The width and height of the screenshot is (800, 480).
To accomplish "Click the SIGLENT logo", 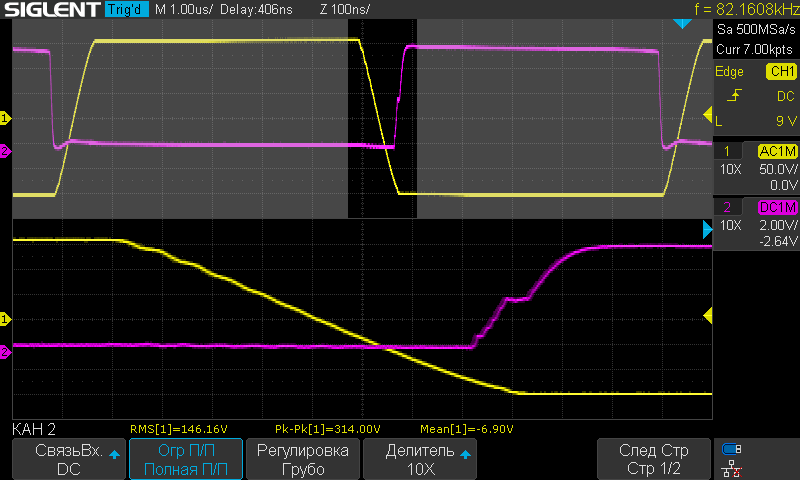I will (x=52, y=9).
